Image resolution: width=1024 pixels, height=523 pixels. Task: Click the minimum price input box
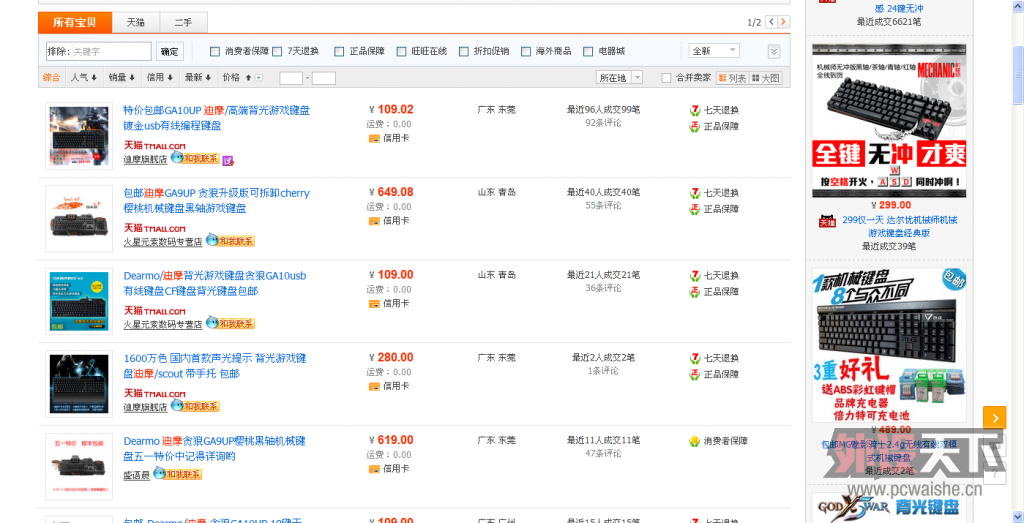click(291, 78)
